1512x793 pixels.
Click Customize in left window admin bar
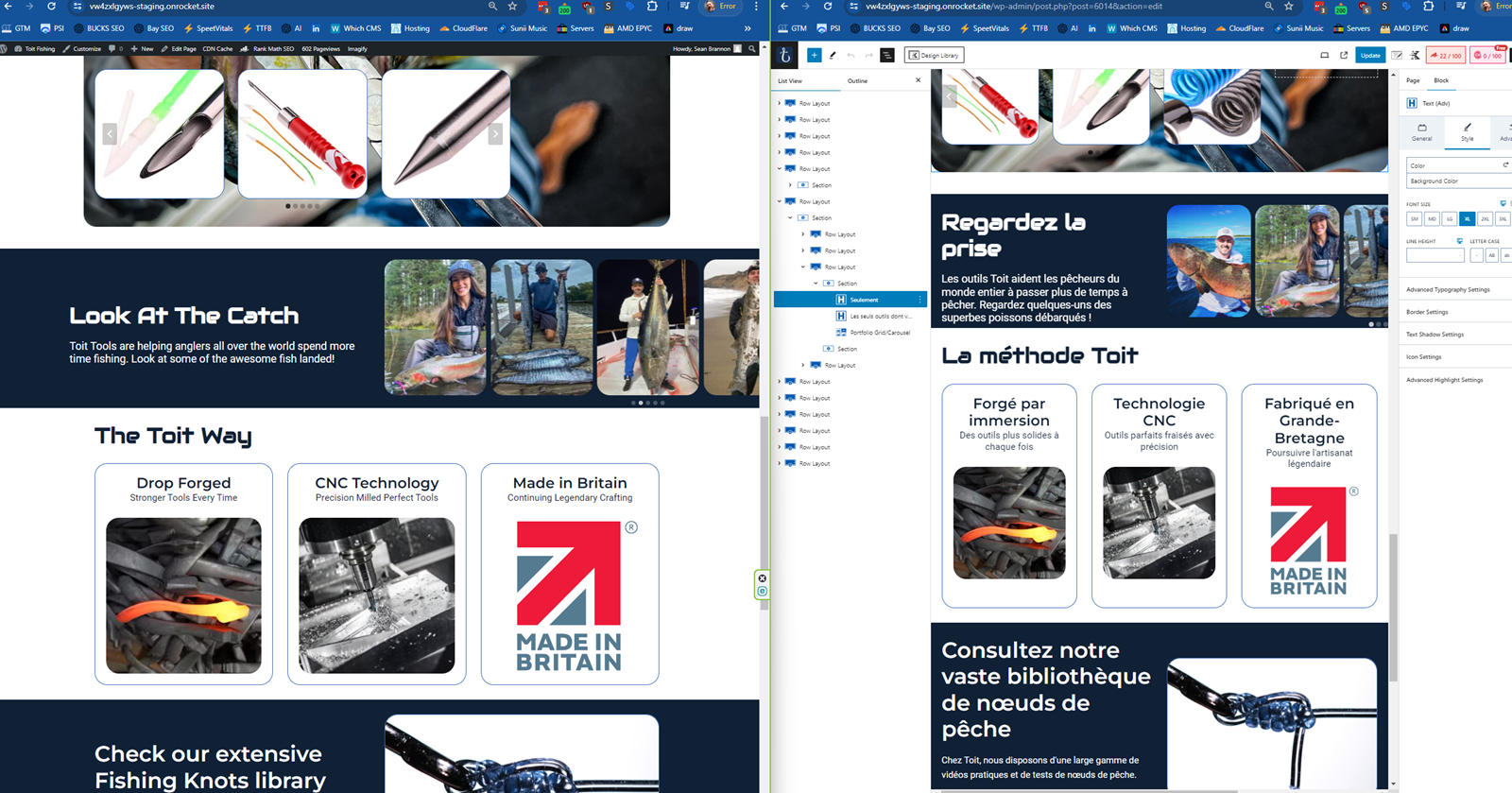tap(81, 48)
